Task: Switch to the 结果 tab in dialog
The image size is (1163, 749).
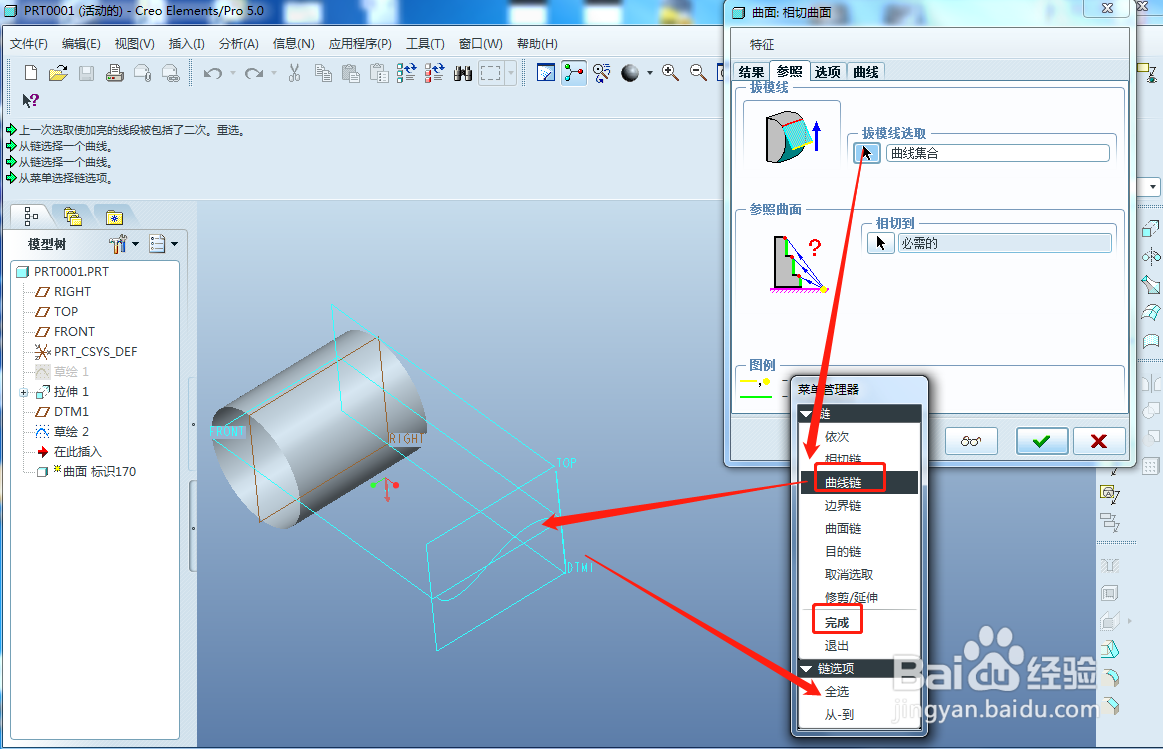Action: click(x=751, y=71)
